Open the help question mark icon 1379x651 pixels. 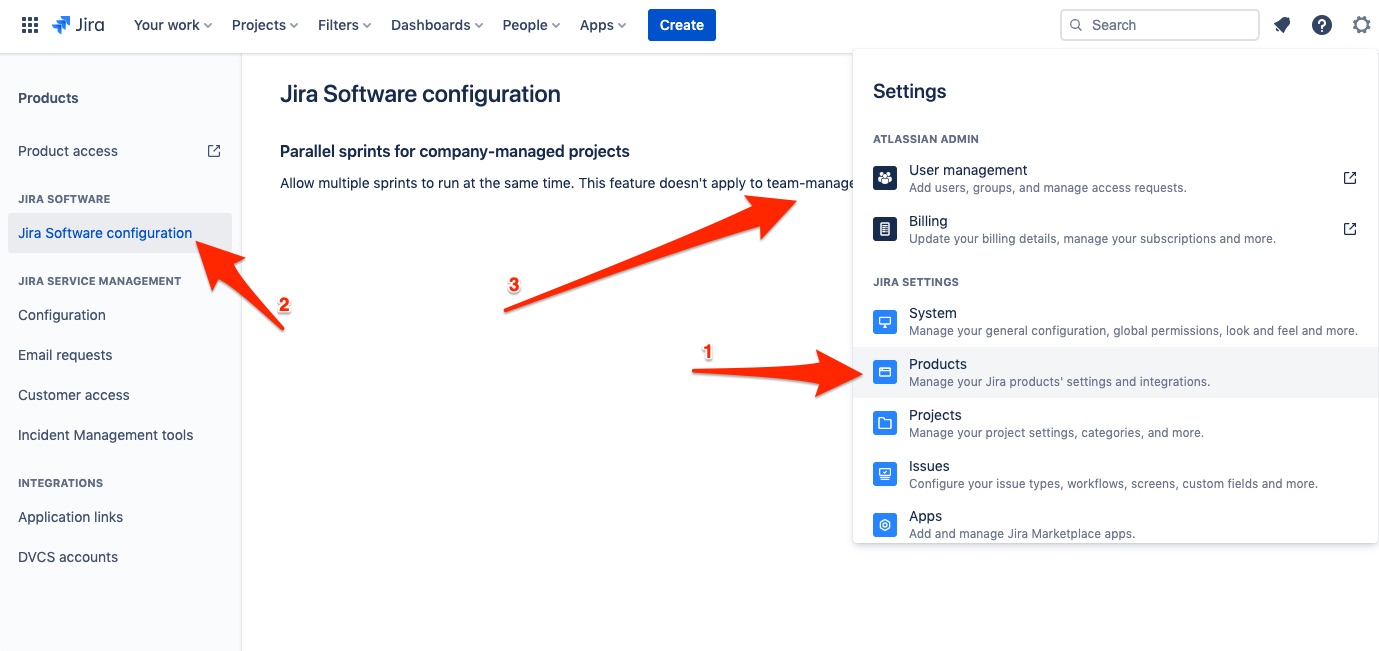coord(1322,24)
